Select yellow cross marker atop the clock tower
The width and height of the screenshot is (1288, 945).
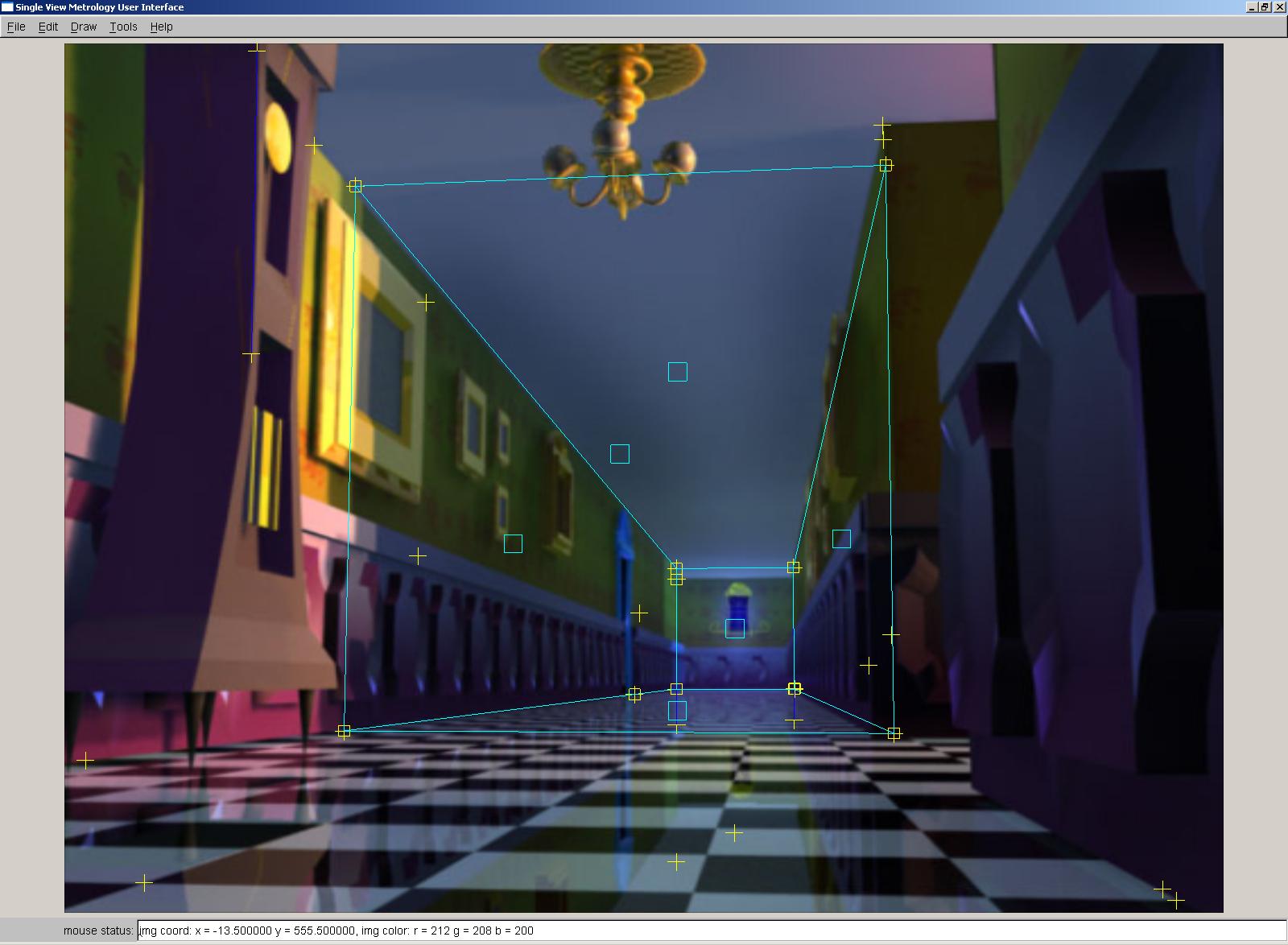[x=257, y=48]
